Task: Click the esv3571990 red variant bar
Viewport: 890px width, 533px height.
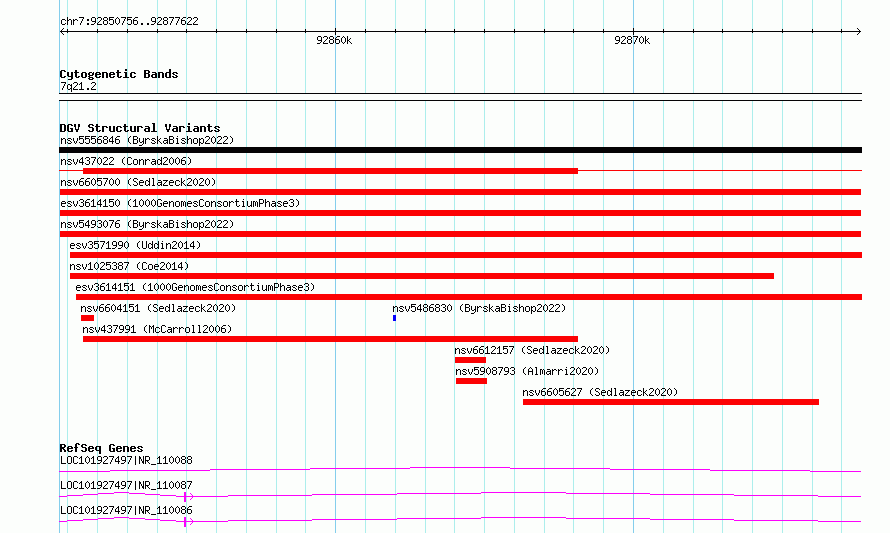Action: [x=466, y=255]
